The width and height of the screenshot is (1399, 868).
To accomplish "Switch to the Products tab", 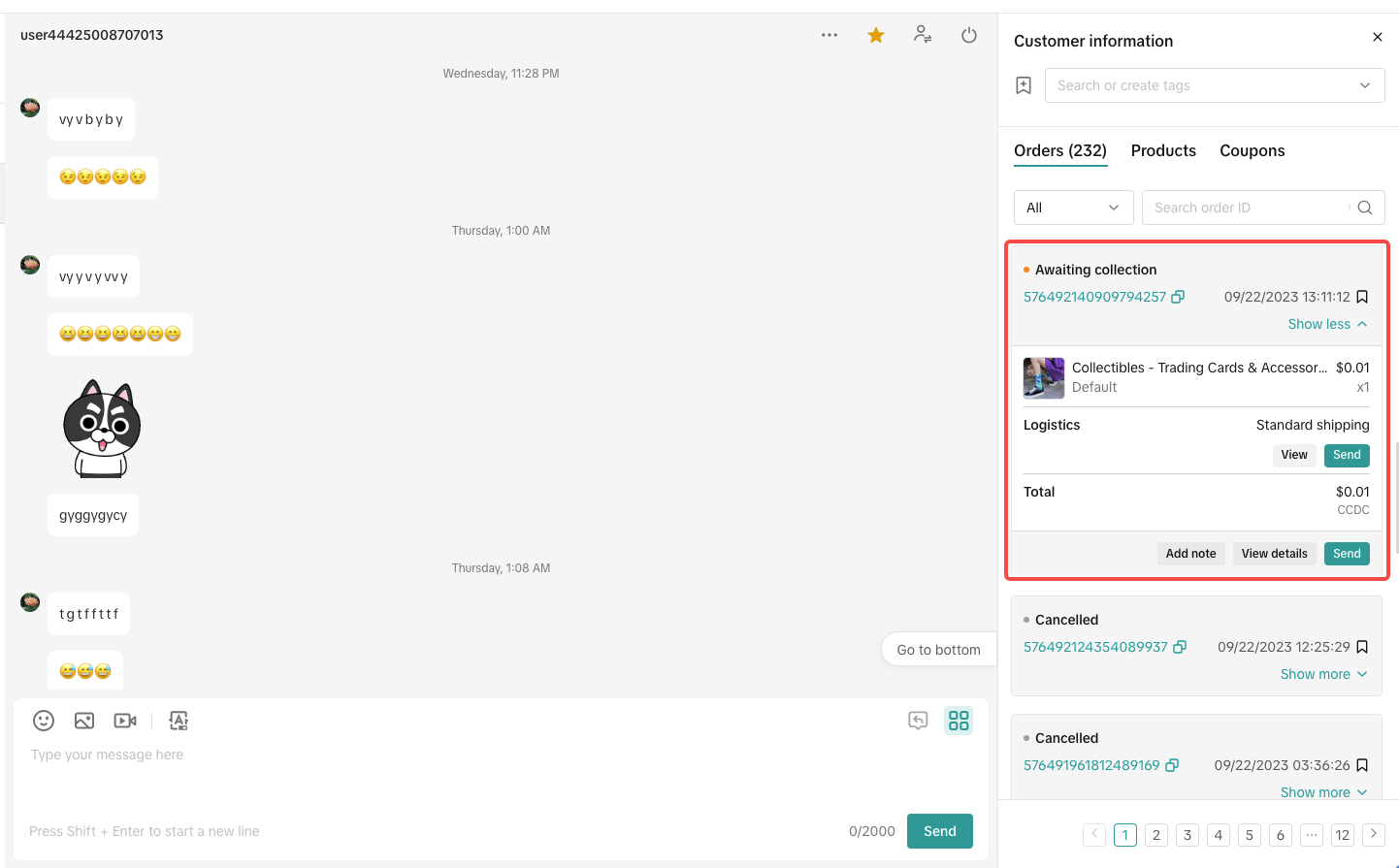I will (x=1163, y=150).
